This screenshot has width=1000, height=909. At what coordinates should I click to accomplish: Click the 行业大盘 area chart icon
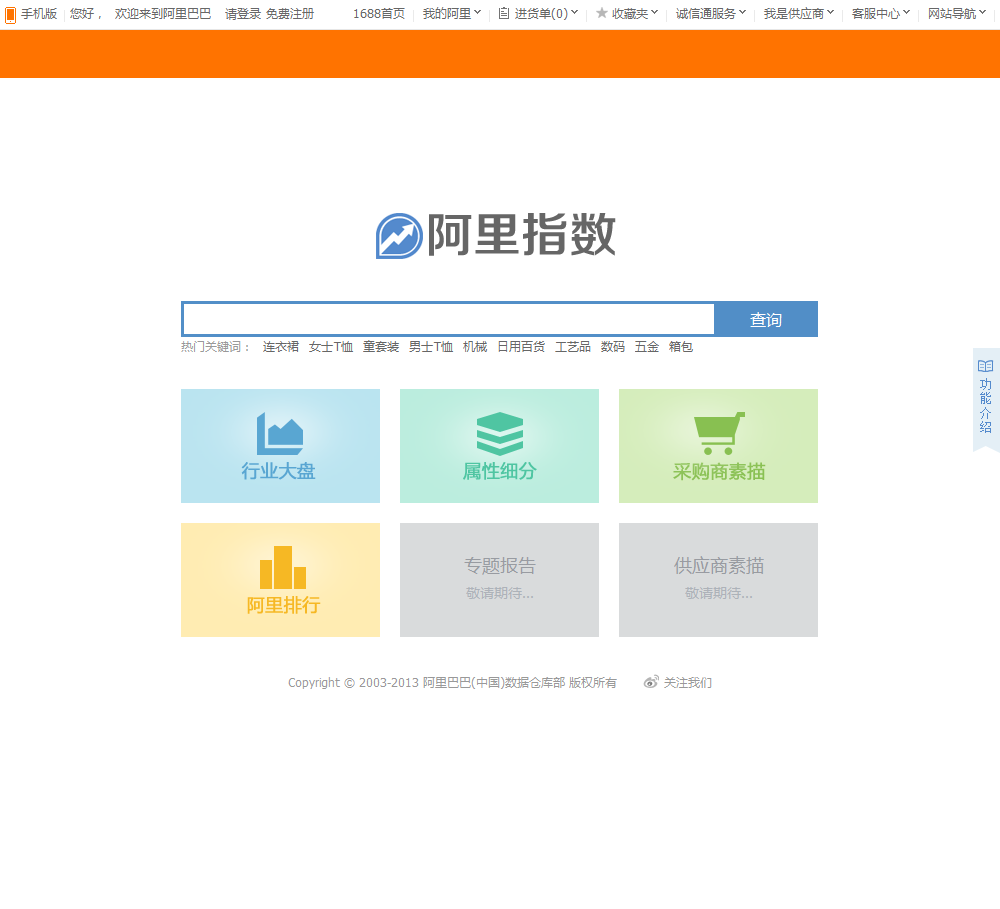[x=280, y=434]
